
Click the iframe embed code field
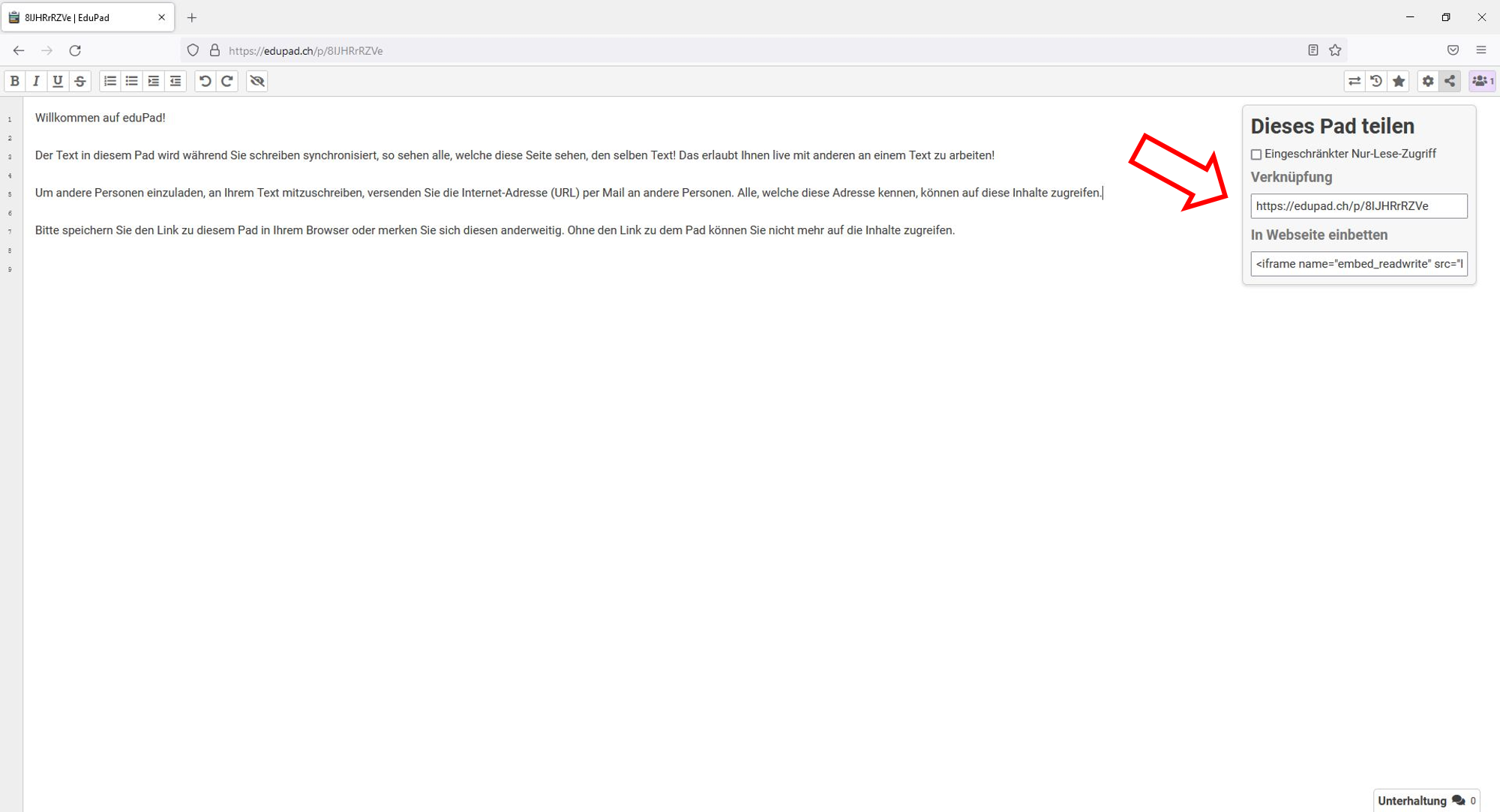pos(1358,264)
